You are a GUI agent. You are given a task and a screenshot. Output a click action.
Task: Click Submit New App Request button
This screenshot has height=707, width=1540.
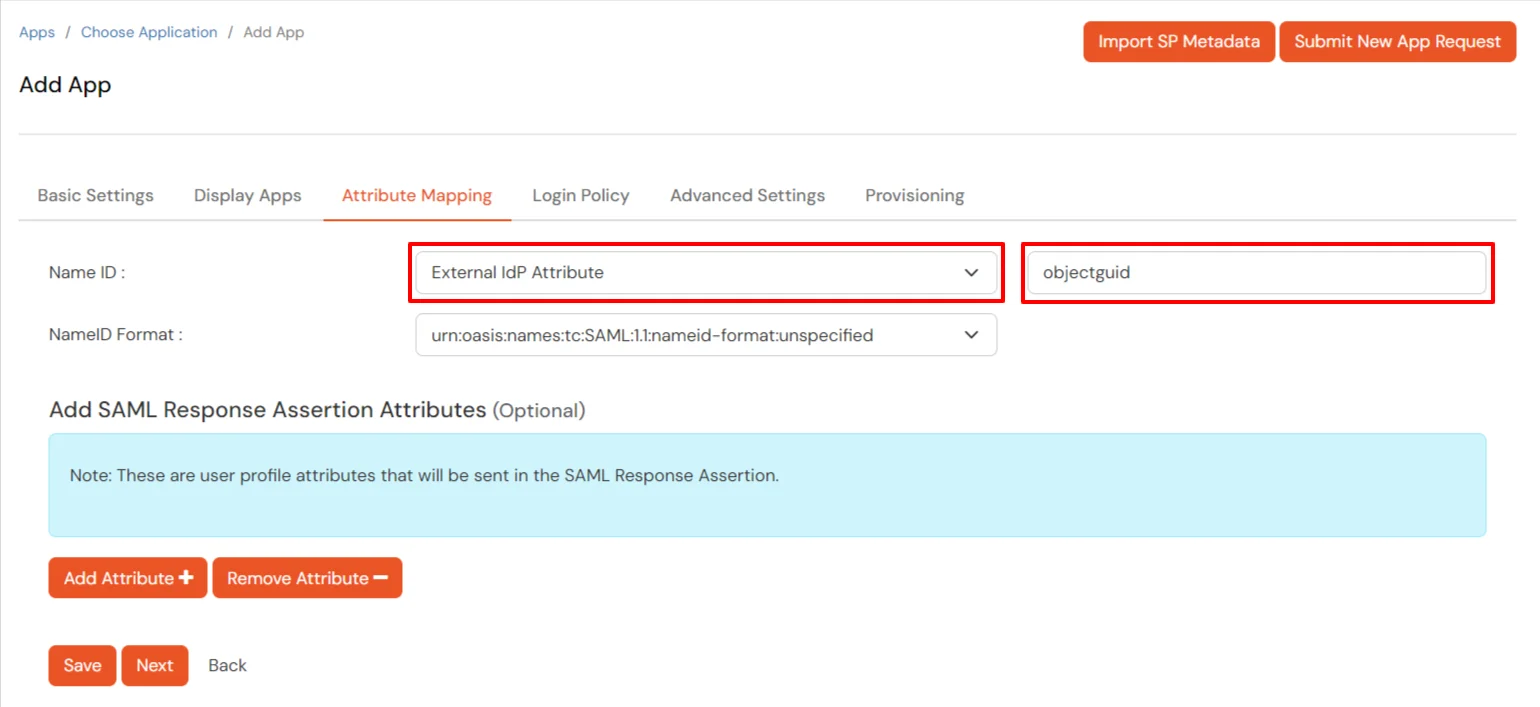(x=1398, y=42)
